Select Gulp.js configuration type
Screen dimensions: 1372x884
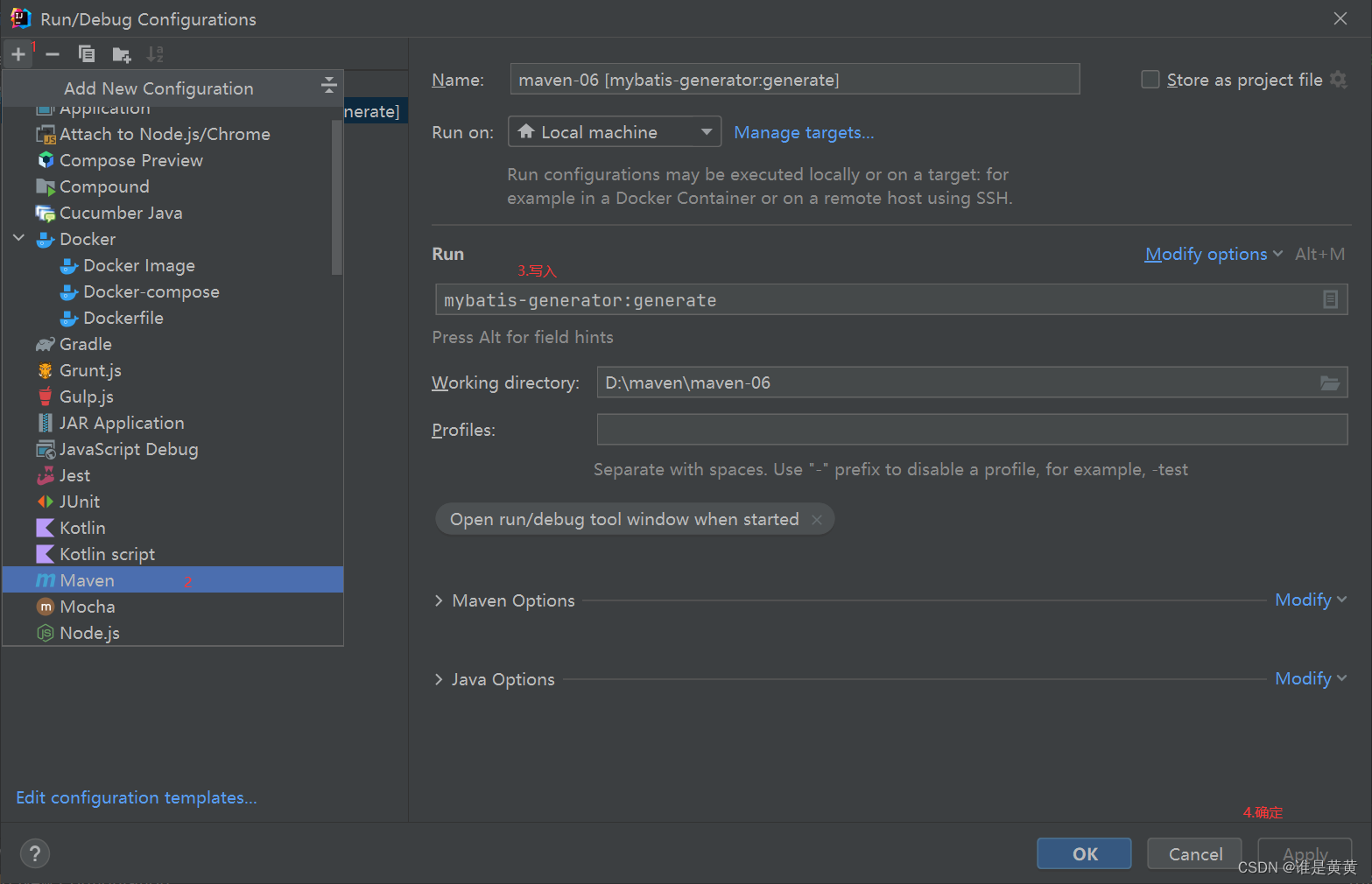[172, 396]
